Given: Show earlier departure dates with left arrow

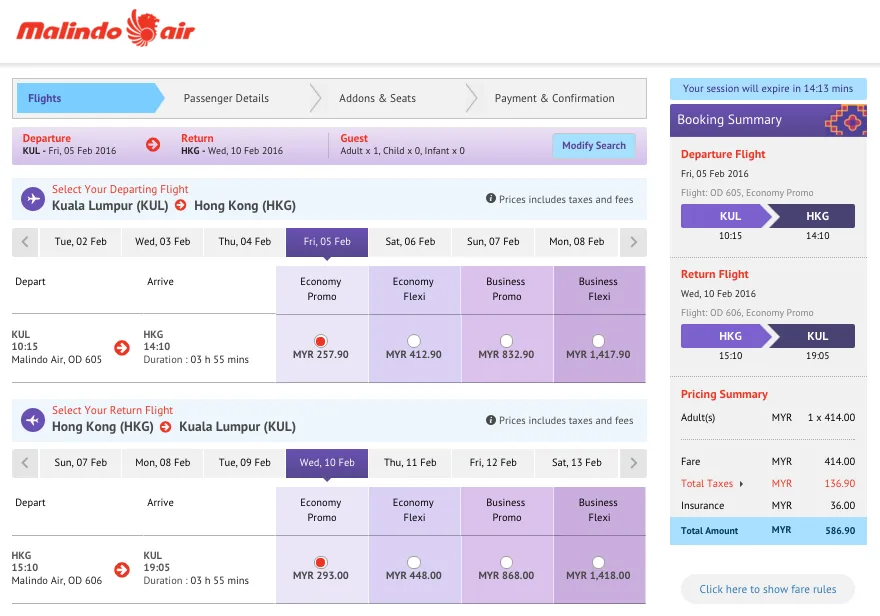Looking at the screenshot, I should pyautogui.click(x=25, y=242).
